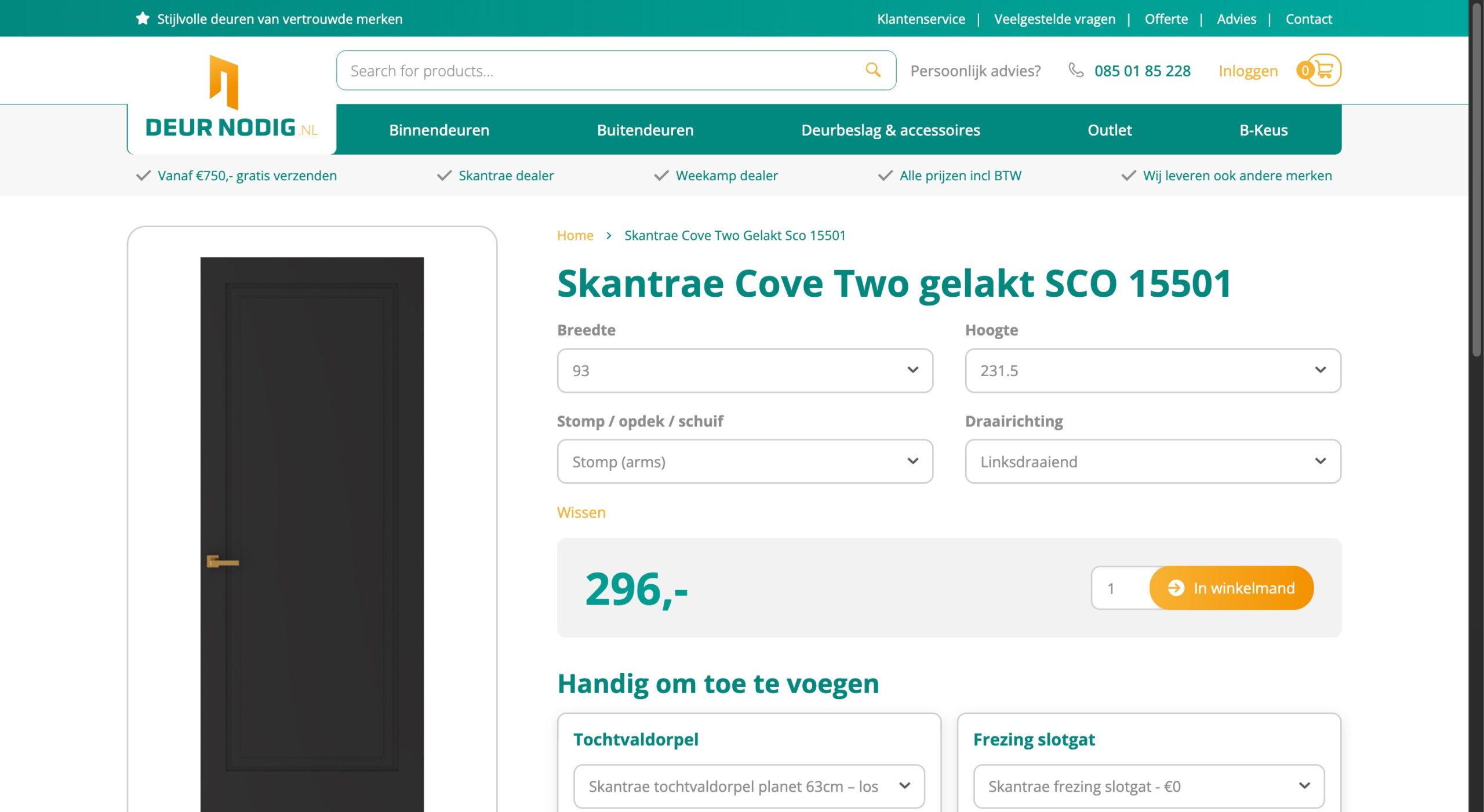The height and width of the screenshot is (812, 1484).
Task: Click checkmark beside Weekamp dealer
Action: pos(661,176)
